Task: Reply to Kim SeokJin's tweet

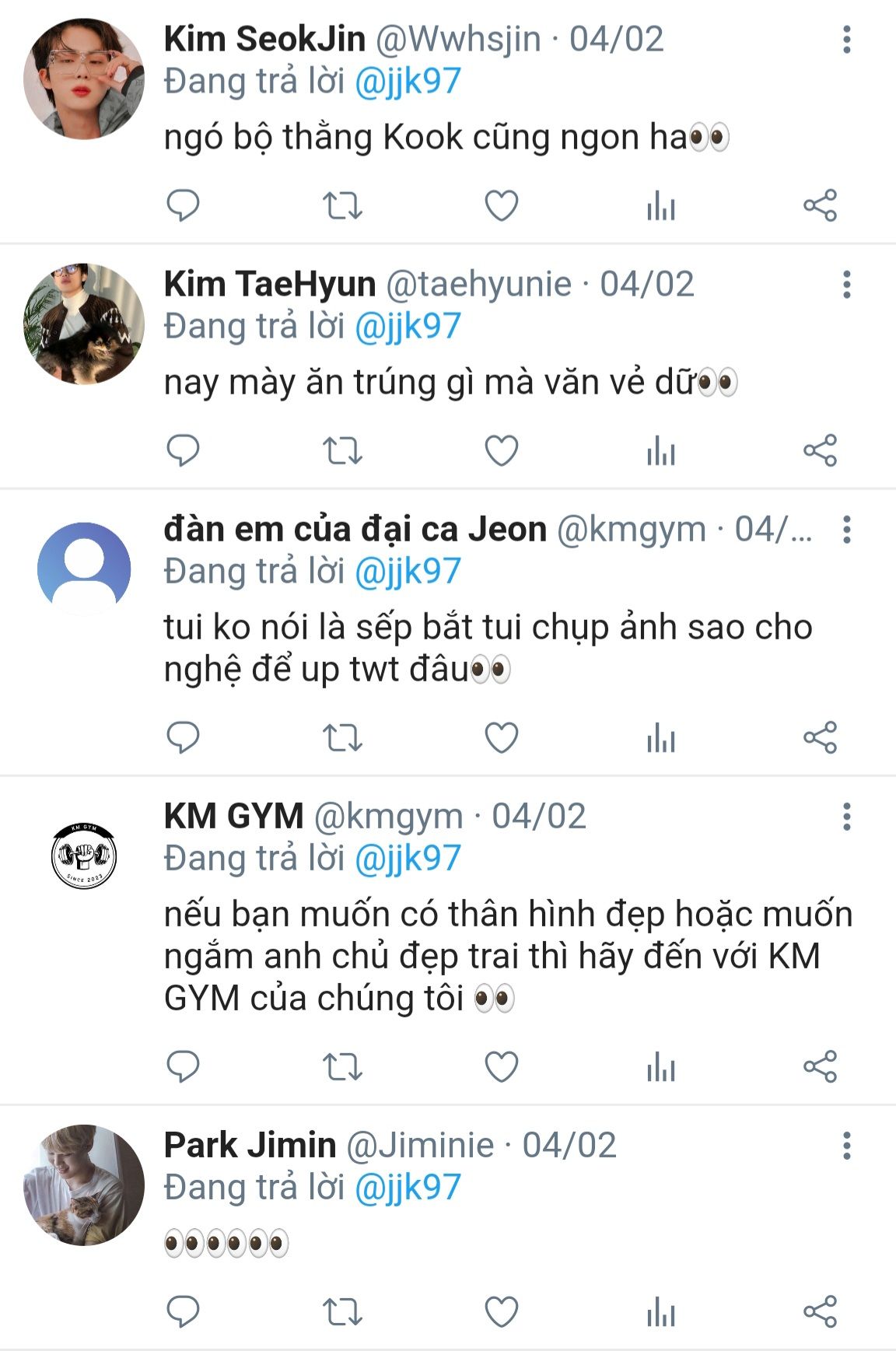Action: pos(184,205)
